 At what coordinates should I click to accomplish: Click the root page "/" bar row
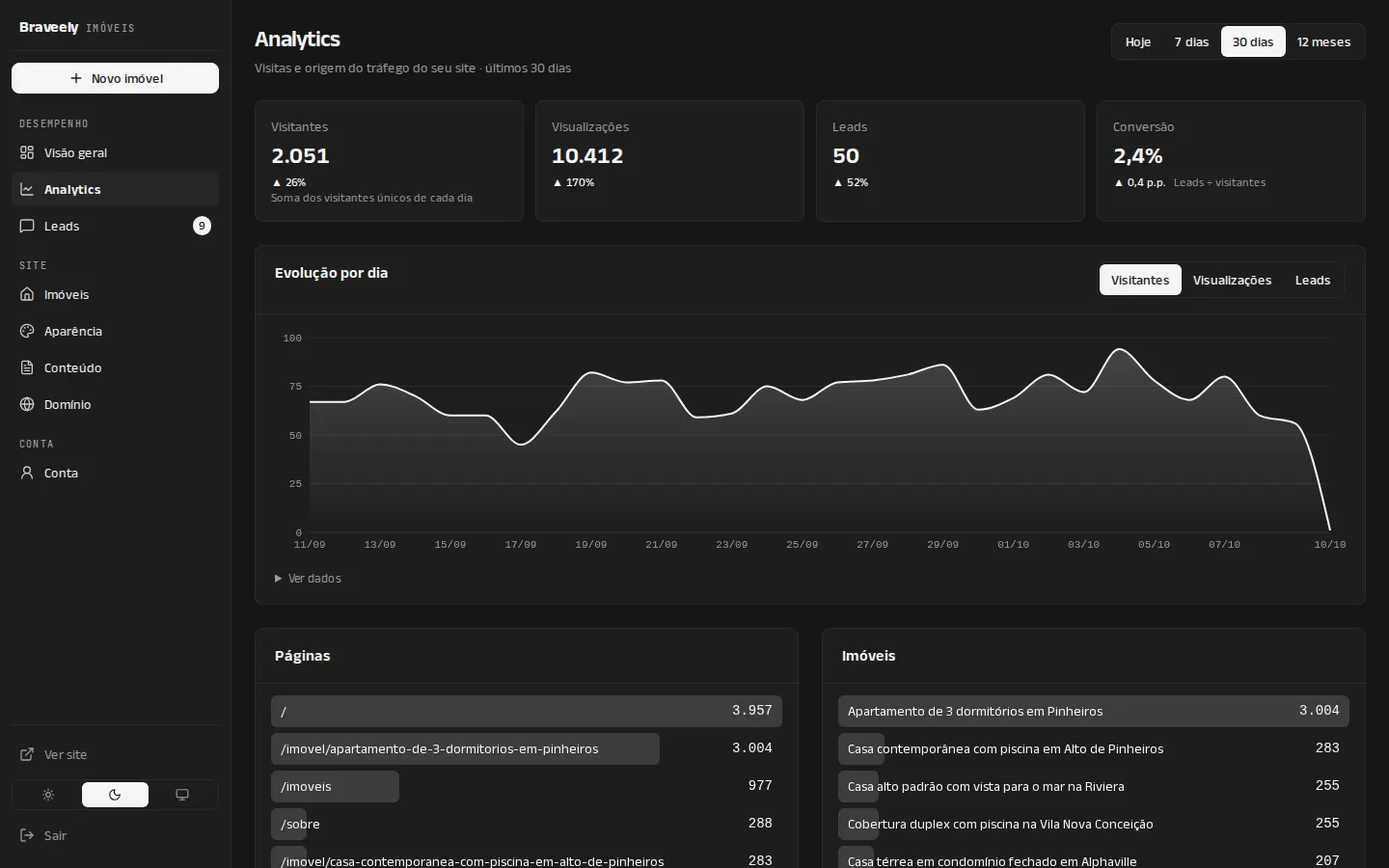[x=527, y=711]
